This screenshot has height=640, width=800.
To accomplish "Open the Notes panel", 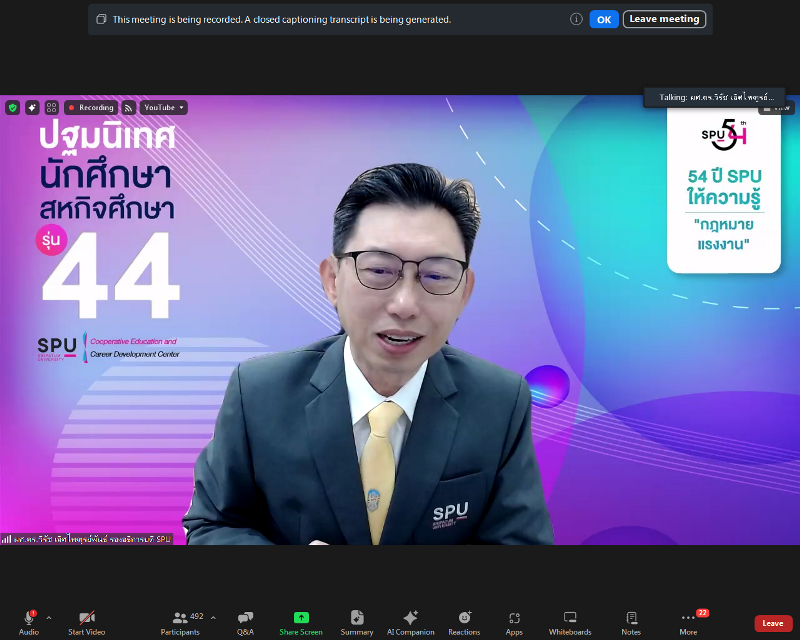I will click(x=631, y=623).
